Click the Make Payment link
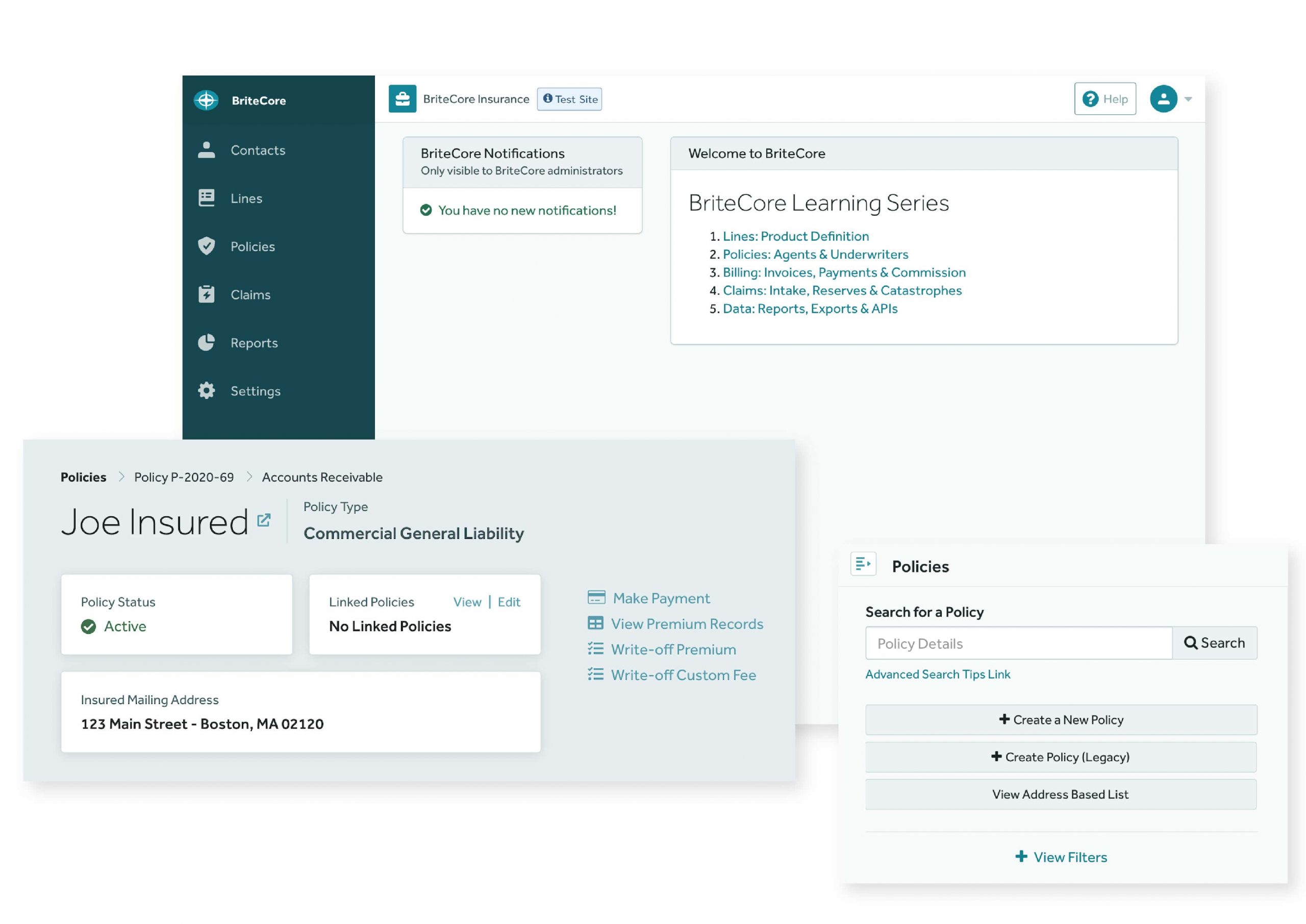The height and width of the screenshot is (924, 1306). click(x=661, y=598)
